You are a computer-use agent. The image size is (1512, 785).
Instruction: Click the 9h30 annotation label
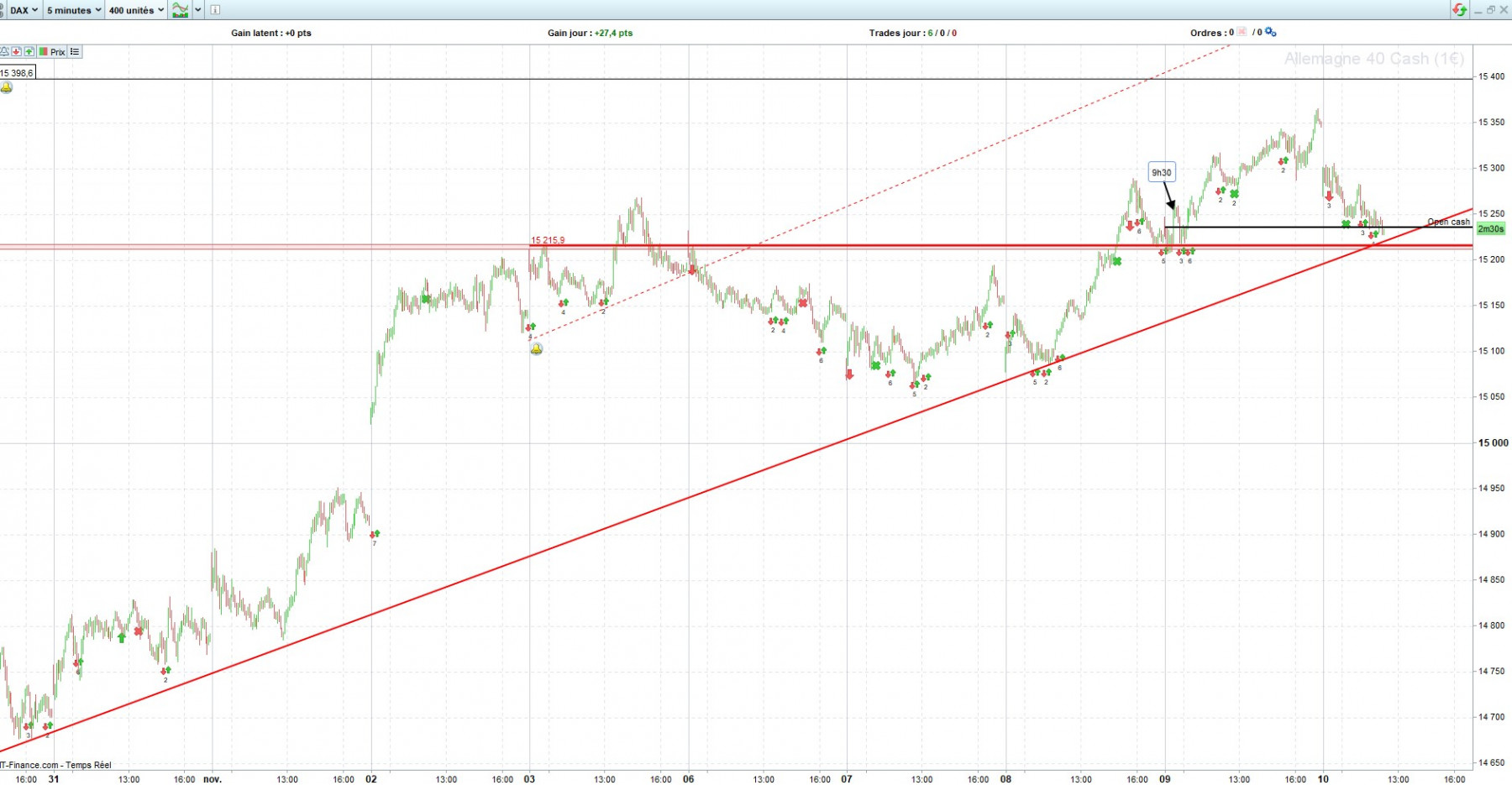tap(1162, 173)
